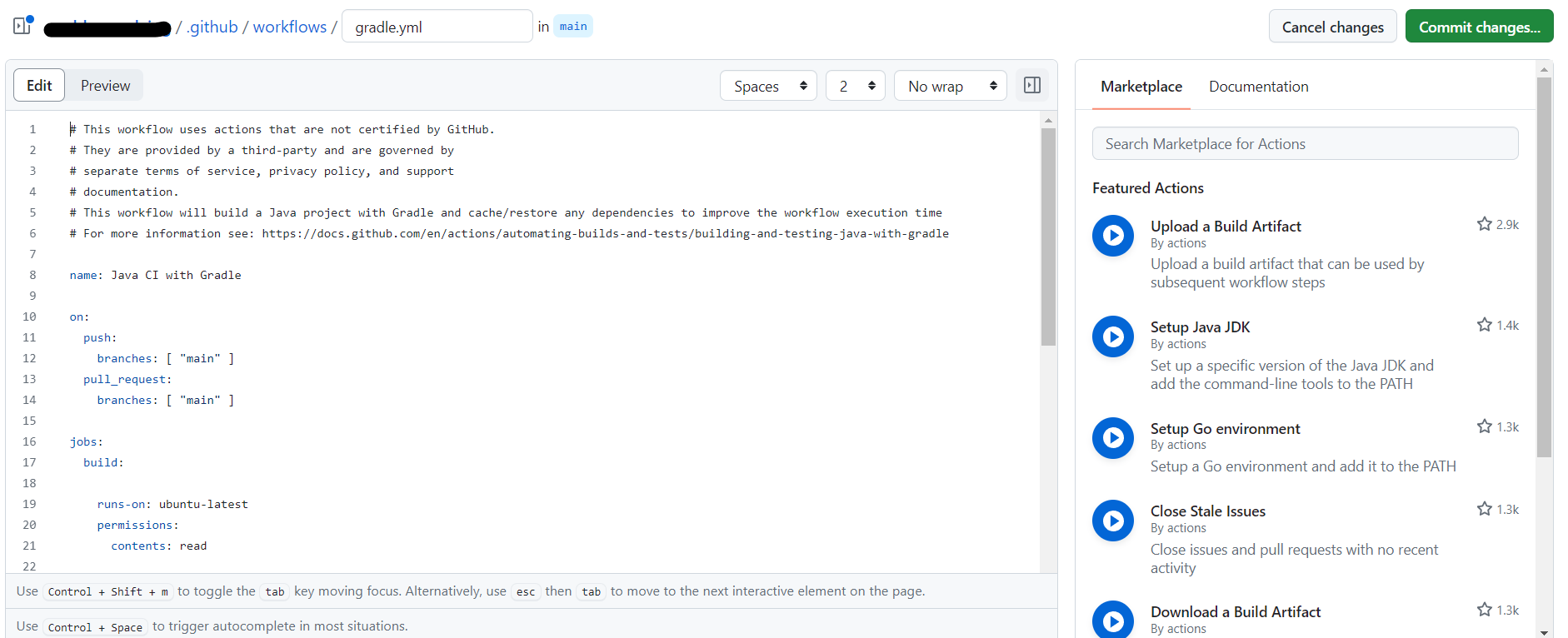
Task: Open the Upload a Build Artifact title
Action: [x=1226, y=226]
